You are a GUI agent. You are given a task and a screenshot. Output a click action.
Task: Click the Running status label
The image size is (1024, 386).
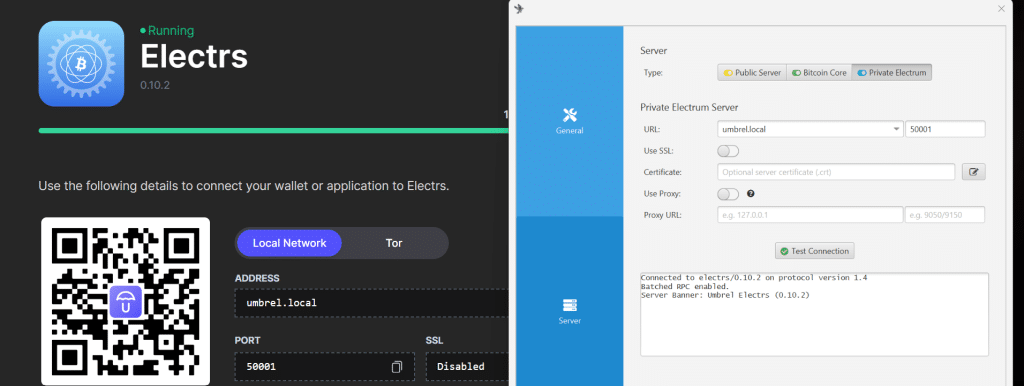click(x=167, y=30)
